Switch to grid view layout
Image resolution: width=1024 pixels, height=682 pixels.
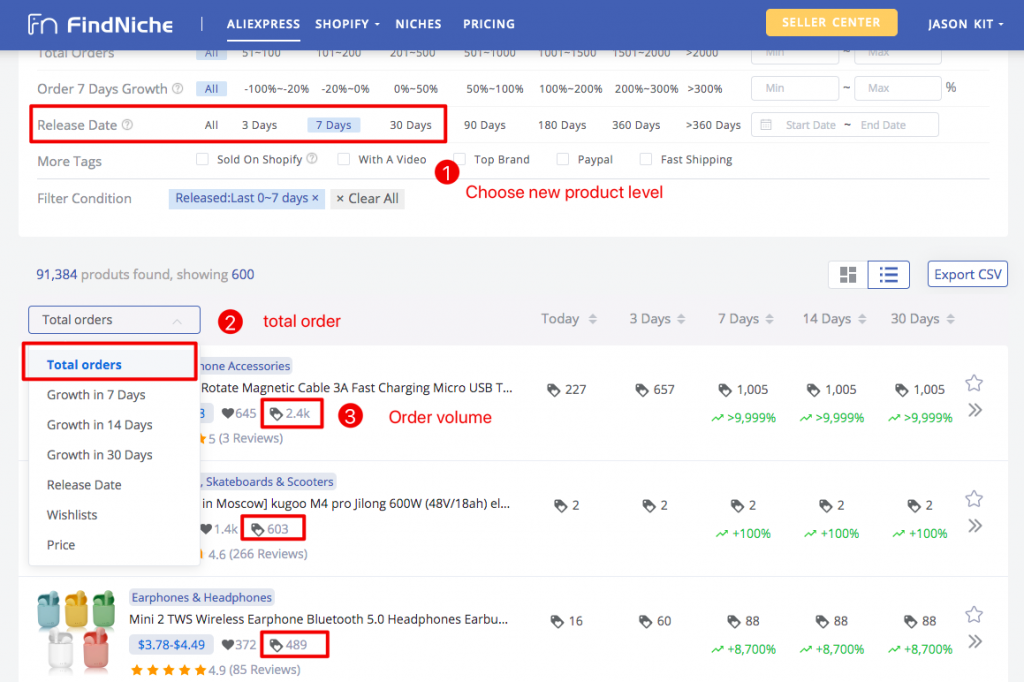[x=848, y=275]
